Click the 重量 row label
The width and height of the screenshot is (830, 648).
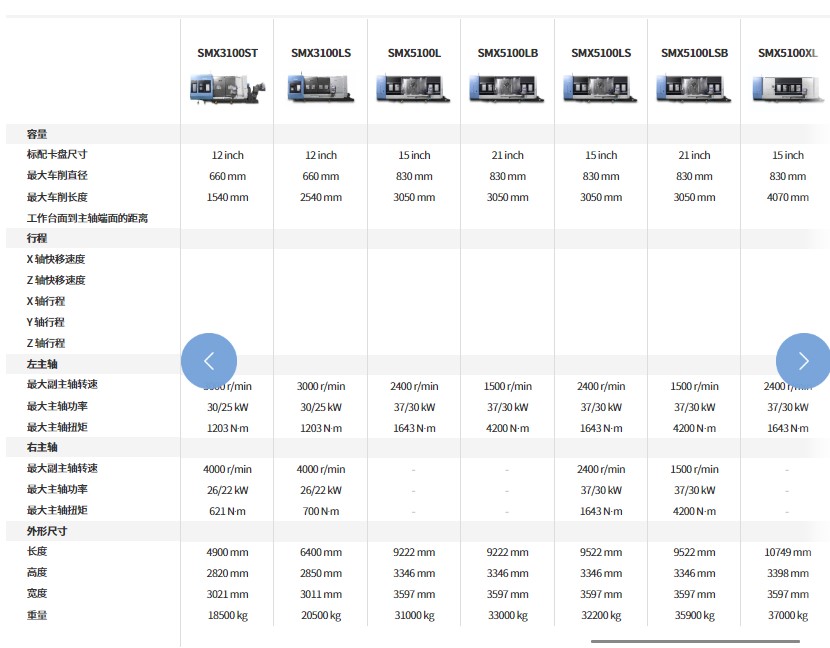click(37, 615)
